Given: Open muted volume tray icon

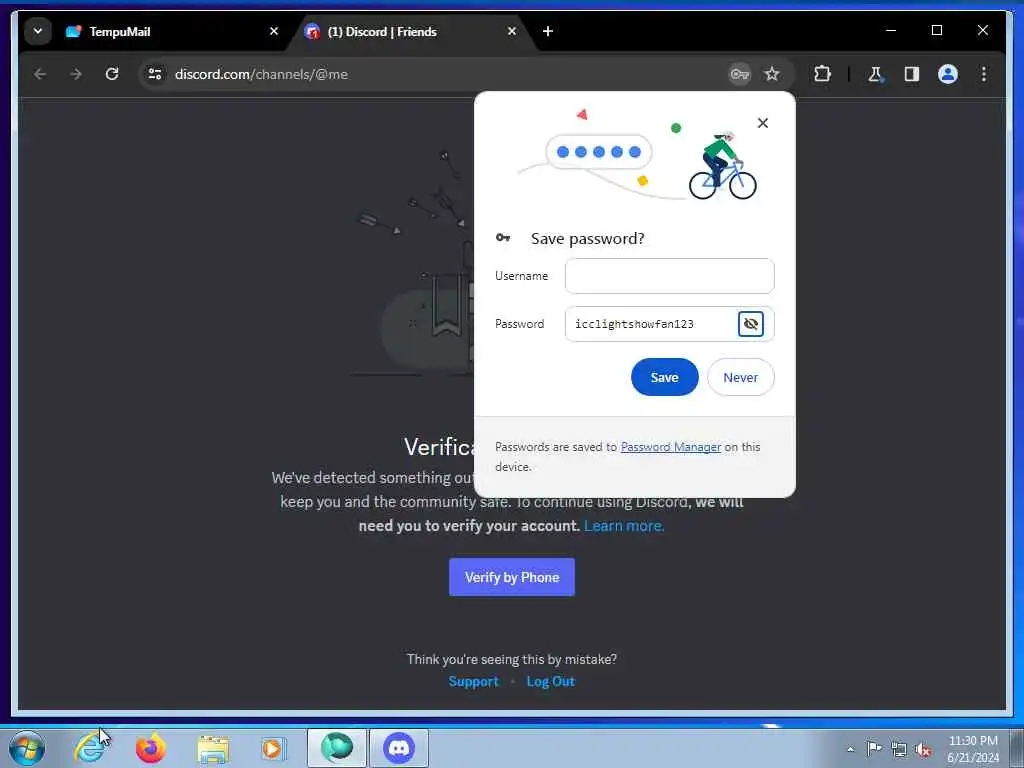Looking at the screenshot, I should click(923, 749).
